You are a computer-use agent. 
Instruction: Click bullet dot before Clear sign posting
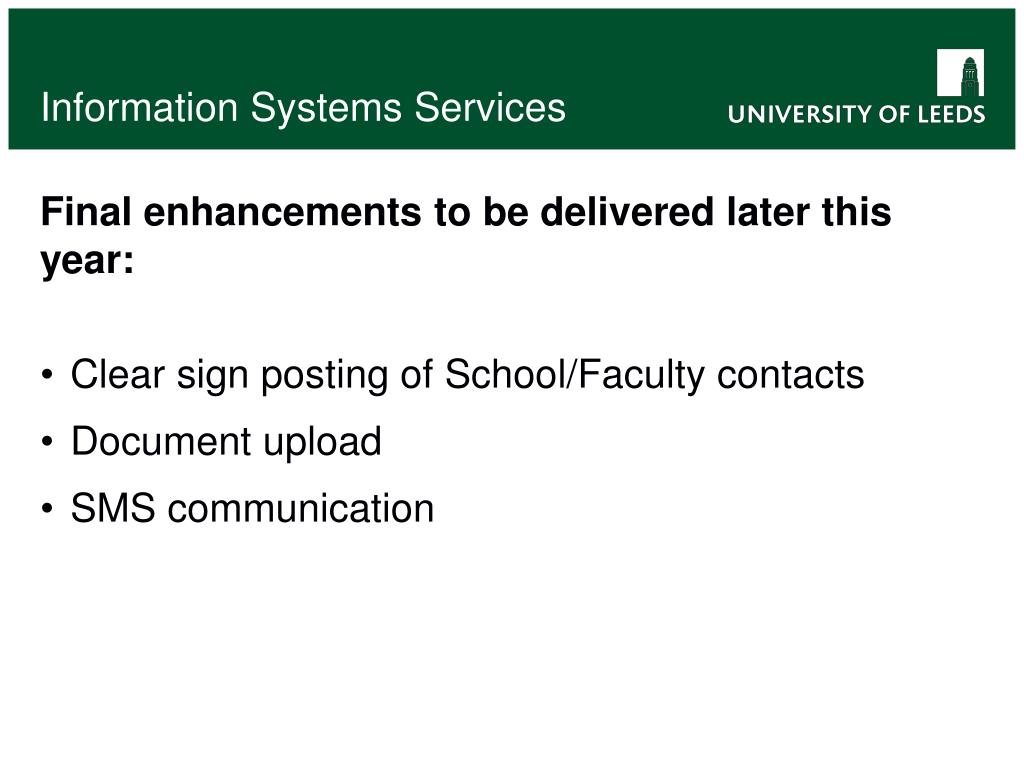47,376
